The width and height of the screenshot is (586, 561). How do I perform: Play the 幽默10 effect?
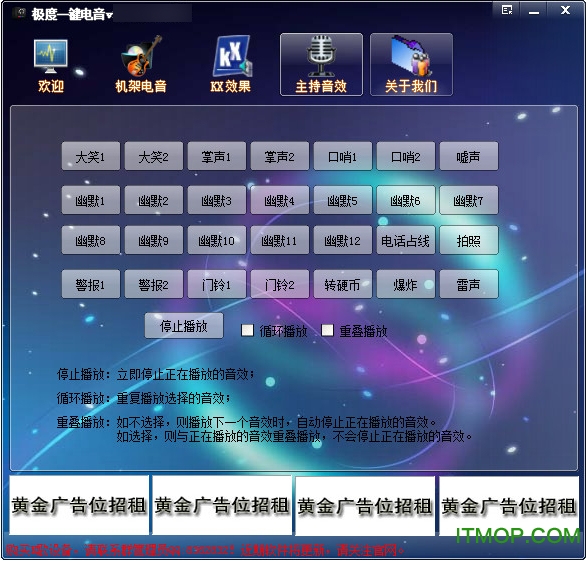tap(217, 240)
